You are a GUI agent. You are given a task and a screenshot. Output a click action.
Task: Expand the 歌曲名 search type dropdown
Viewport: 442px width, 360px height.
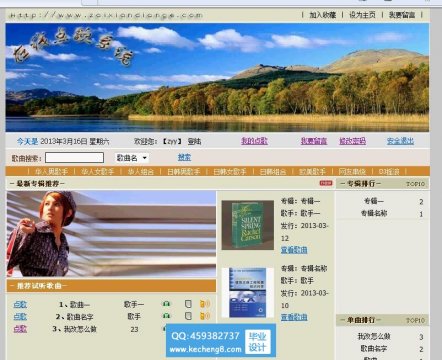pyautogui.click(x=132, y=158)
